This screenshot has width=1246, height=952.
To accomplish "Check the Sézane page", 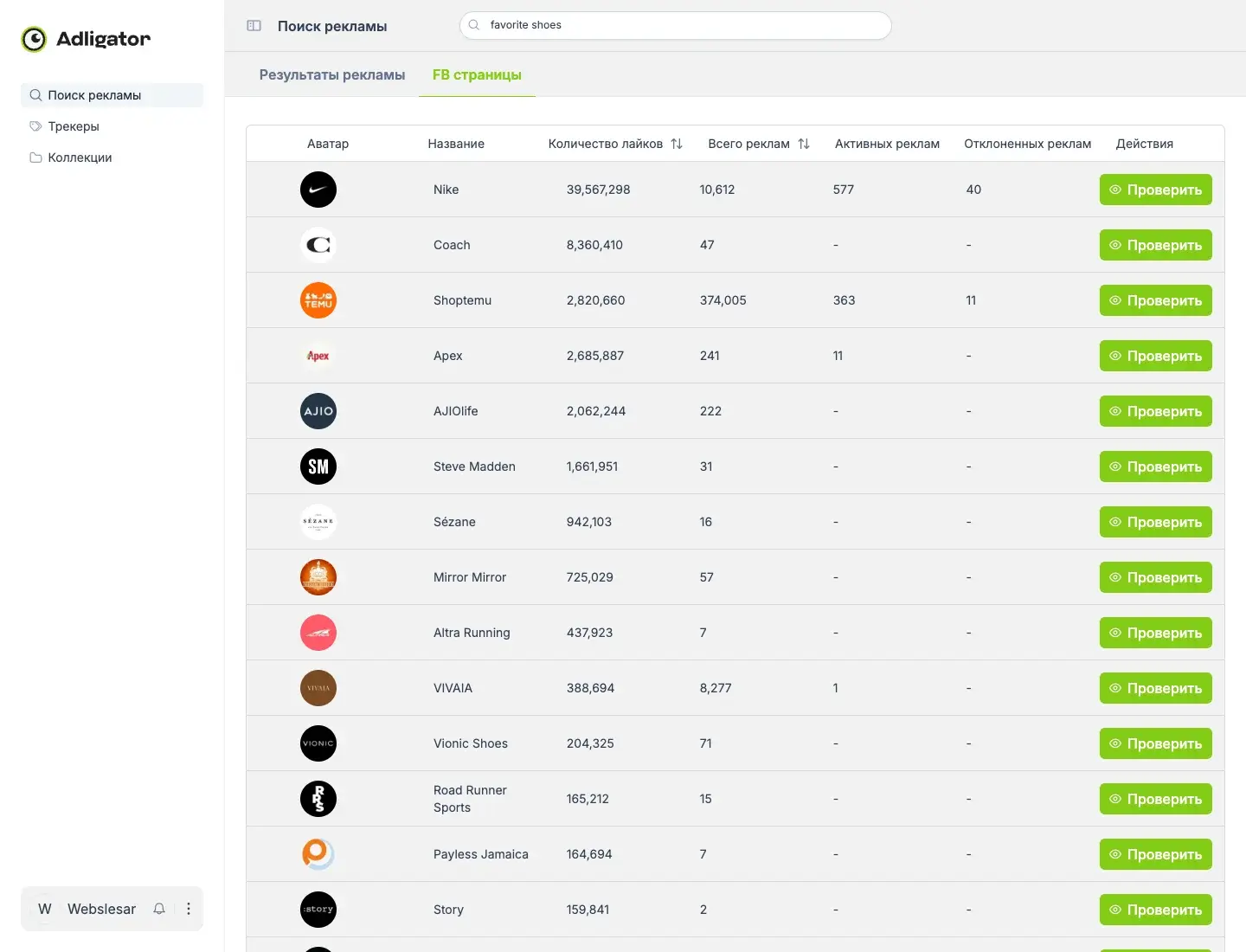I will pyautogui.click(x=1156, y=522).
